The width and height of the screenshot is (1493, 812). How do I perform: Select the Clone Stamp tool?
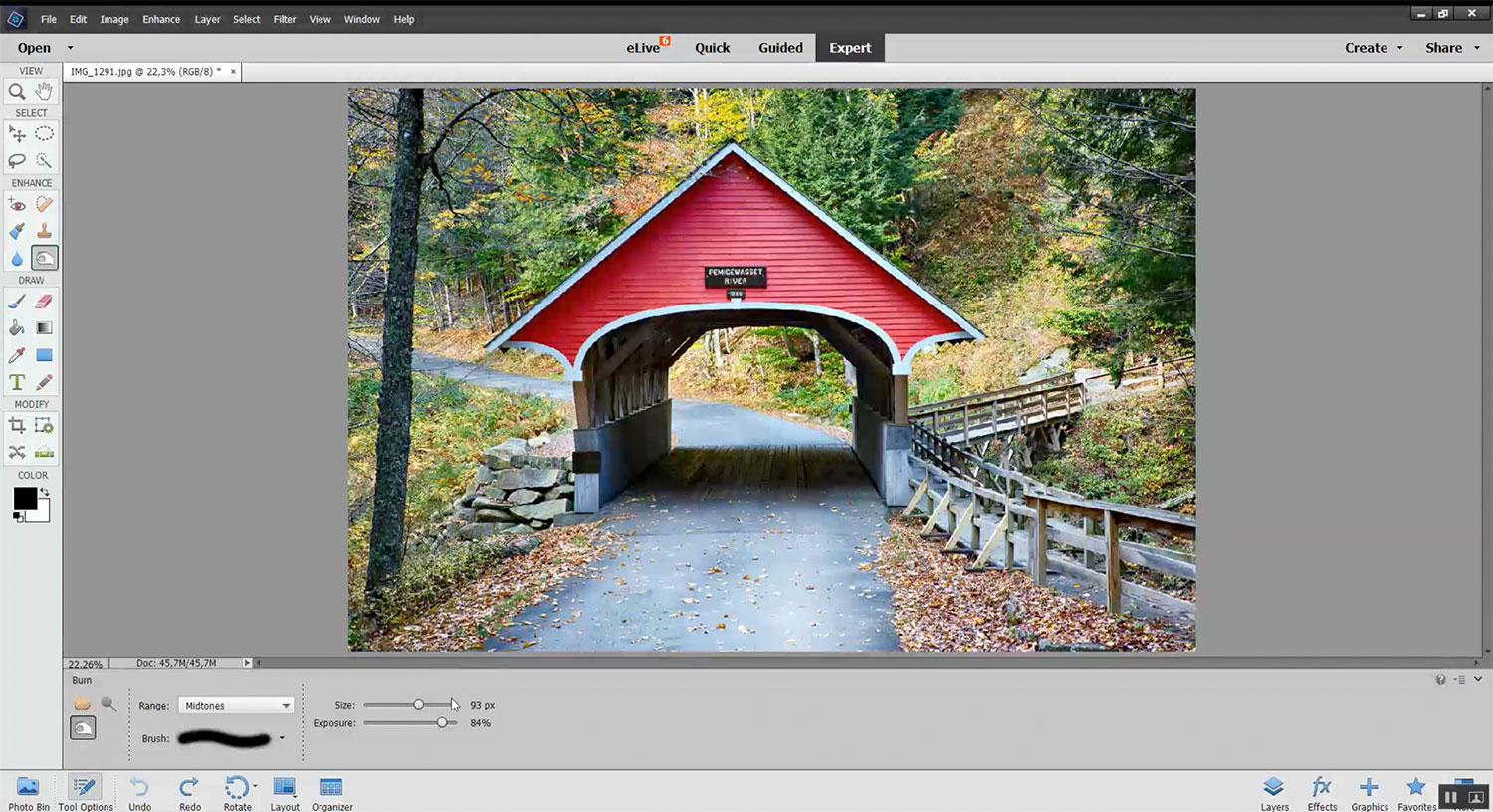[44, 231]
